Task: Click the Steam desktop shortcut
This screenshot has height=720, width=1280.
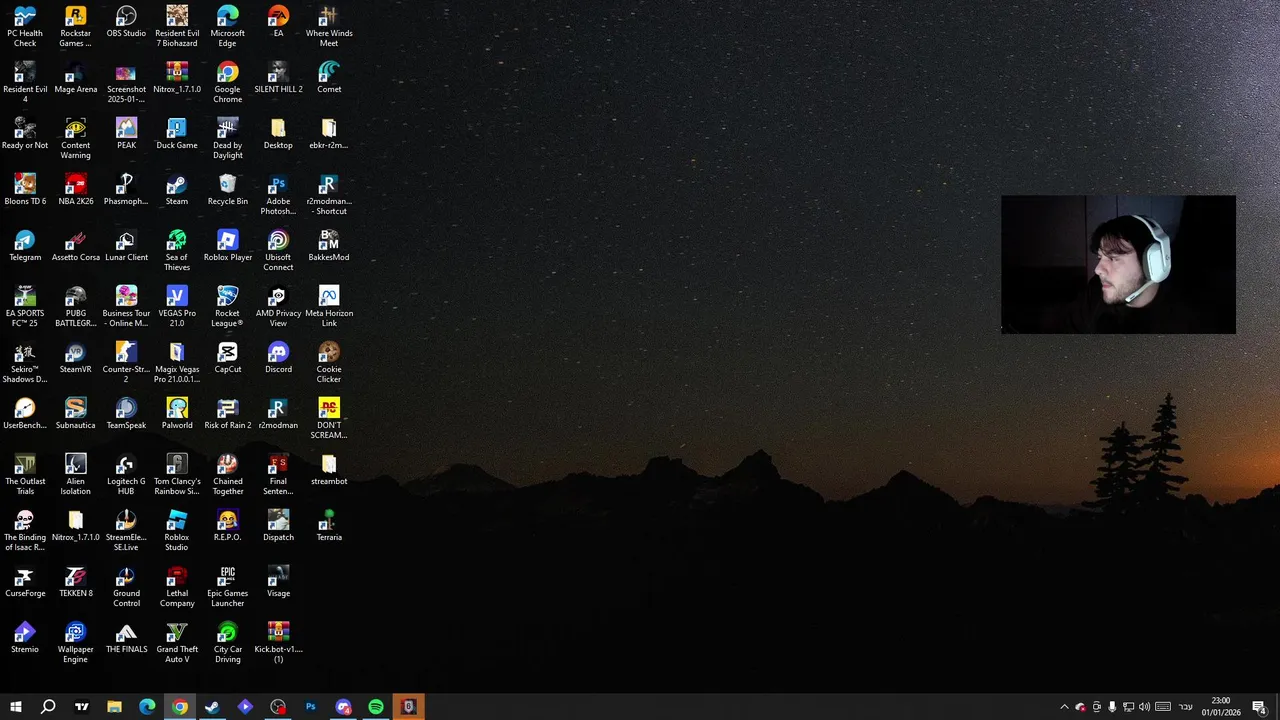Action: click(177, 190)
